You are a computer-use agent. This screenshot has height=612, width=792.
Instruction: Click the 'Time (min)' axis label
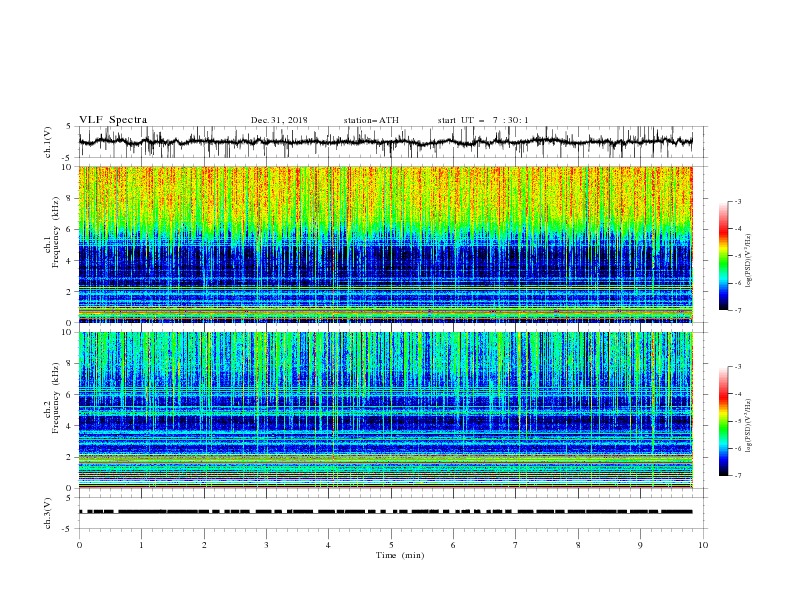pyautogui.click(x=400, y=555)
